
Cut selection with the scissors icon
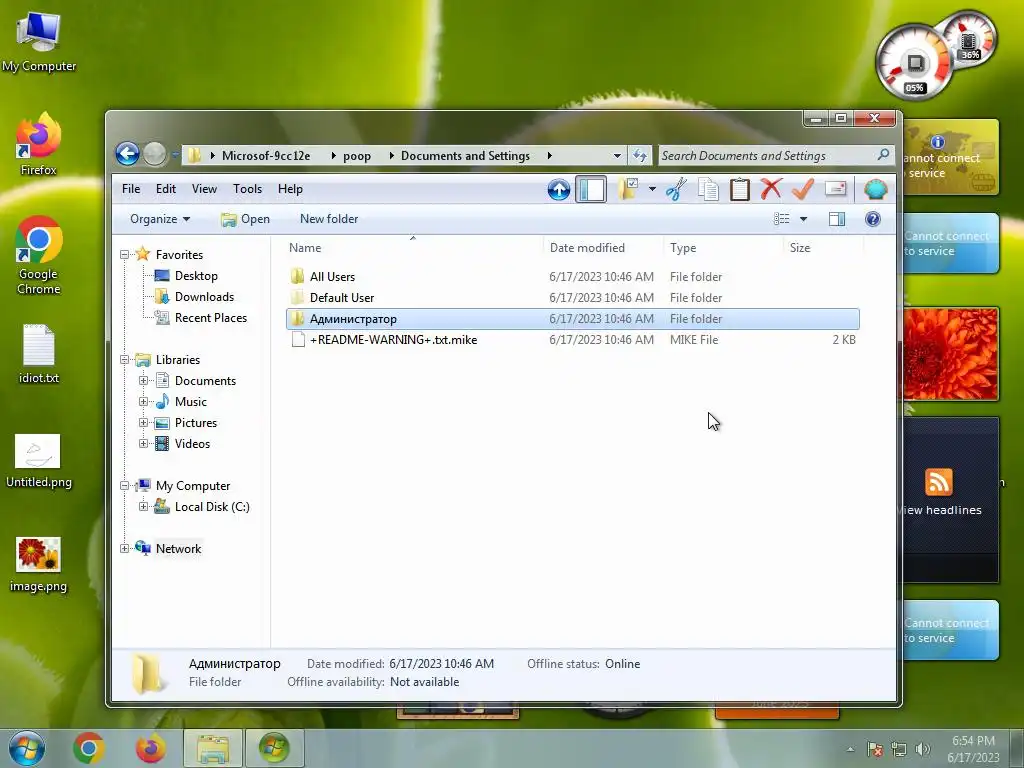click(x=676, y=189)
